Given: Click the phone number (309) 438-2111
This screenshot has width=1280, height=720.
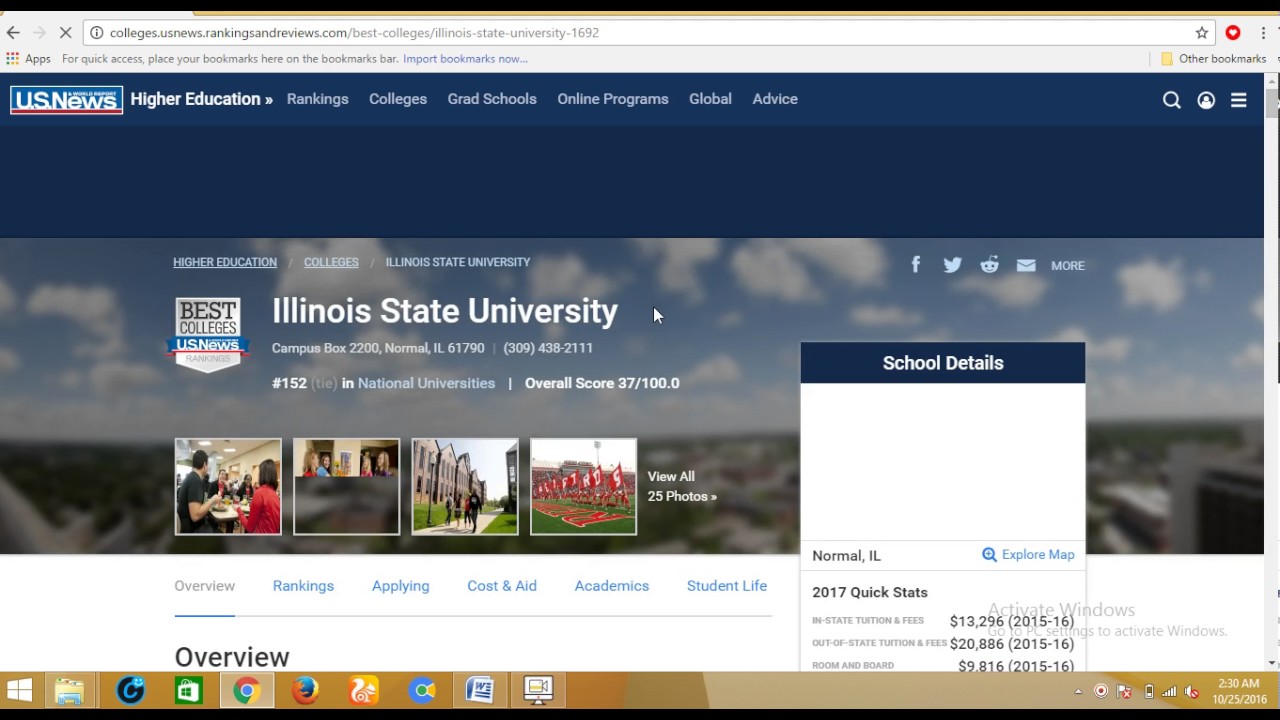Looking at the screenshot, I should tap(548, 348).
